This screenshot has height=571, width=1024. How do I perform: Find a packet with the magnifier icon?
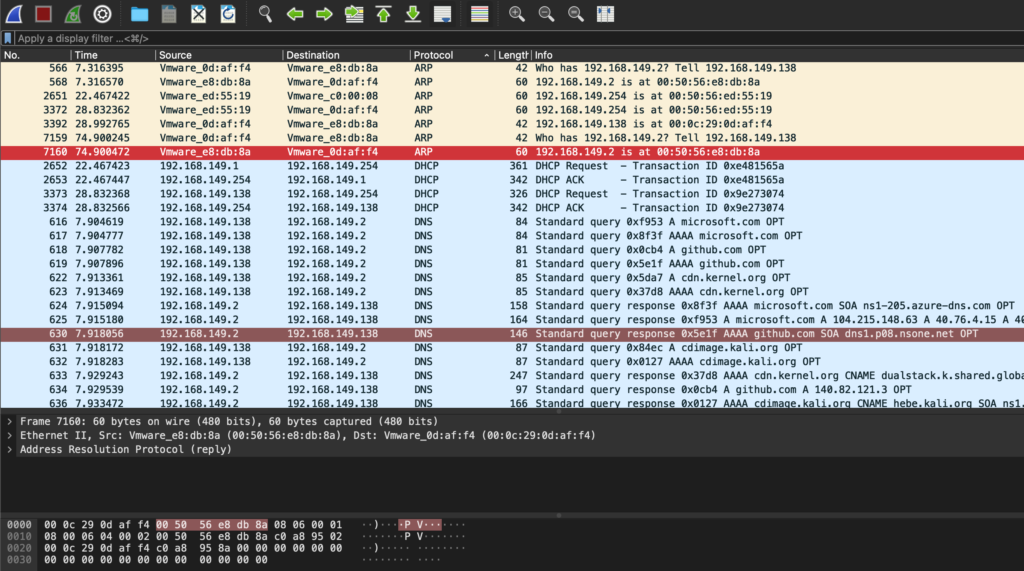(x=265, y=14)
